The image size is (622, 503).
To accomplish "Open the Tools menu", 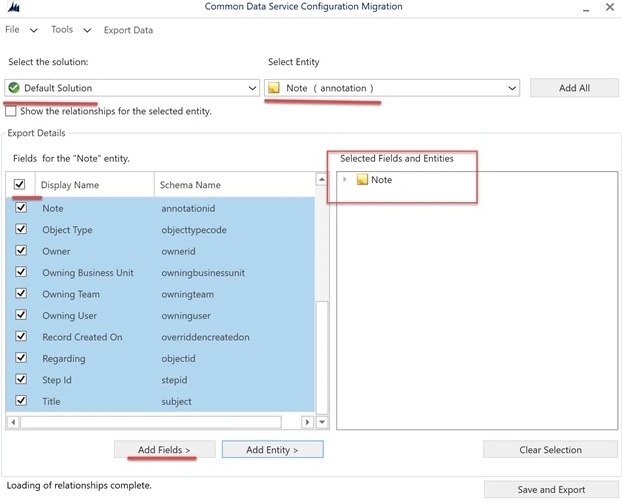I will [71, 30].
